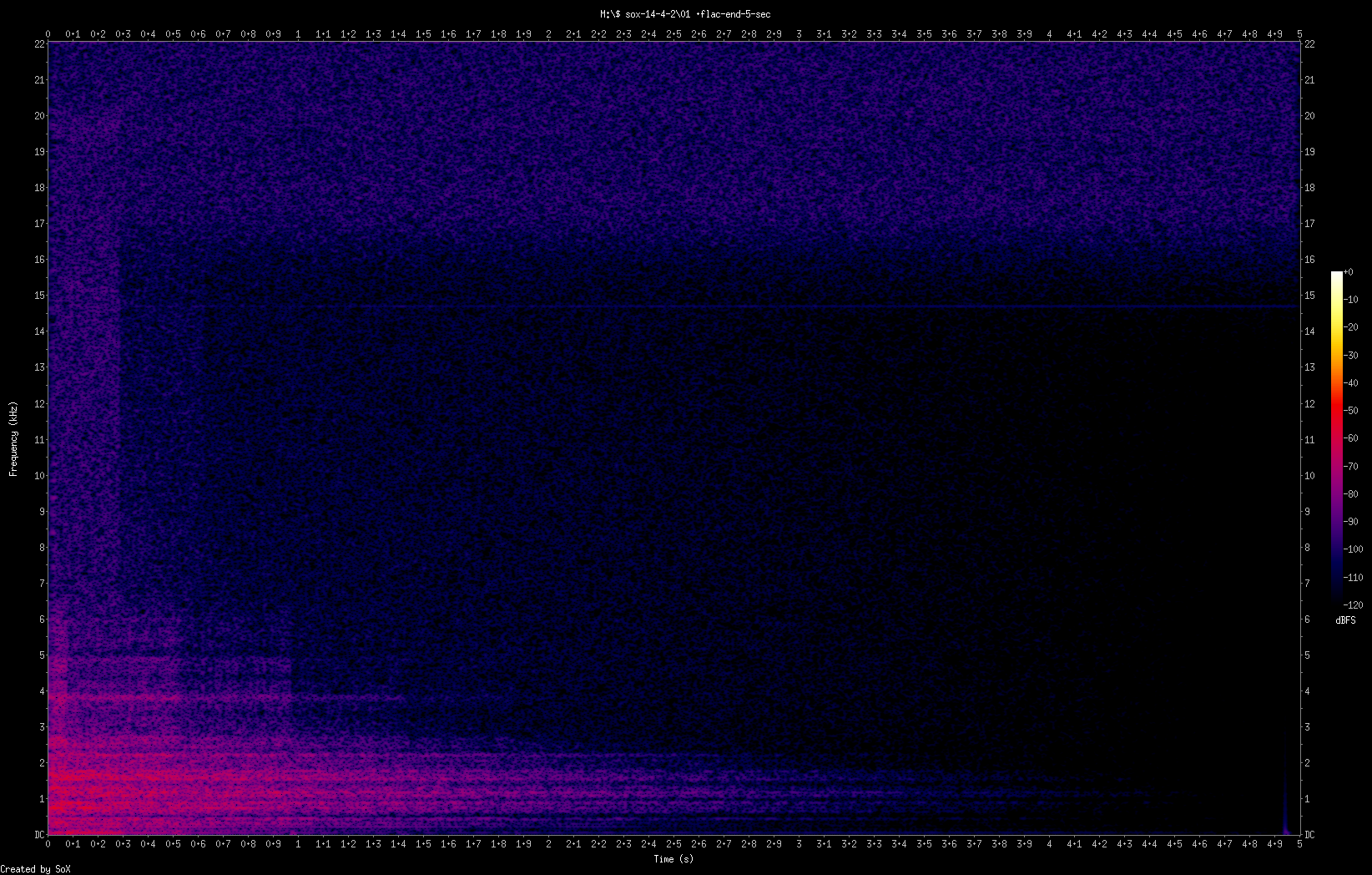The width and height of the screenshot is (1372, 875).
Task: Click the "2" second tick on the bottom time axis
Action: 548,844
